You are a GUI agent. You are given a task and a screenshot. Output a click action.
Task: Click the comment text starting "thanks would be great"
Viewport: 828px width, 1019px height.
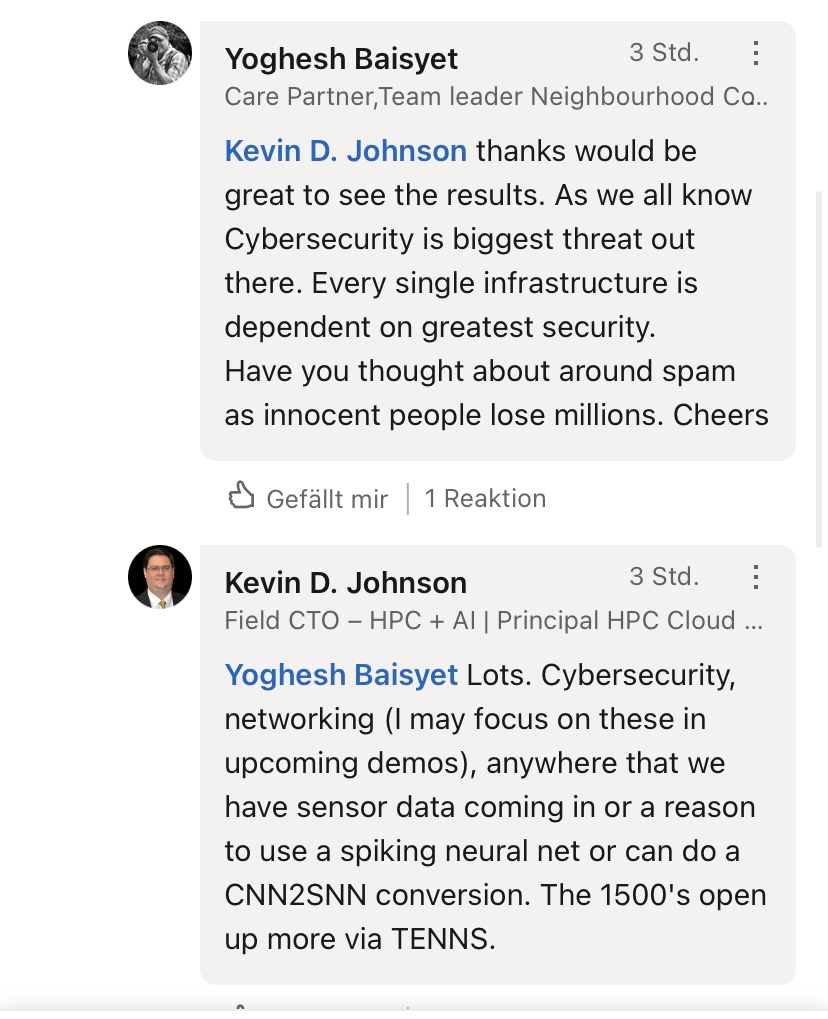496,283
